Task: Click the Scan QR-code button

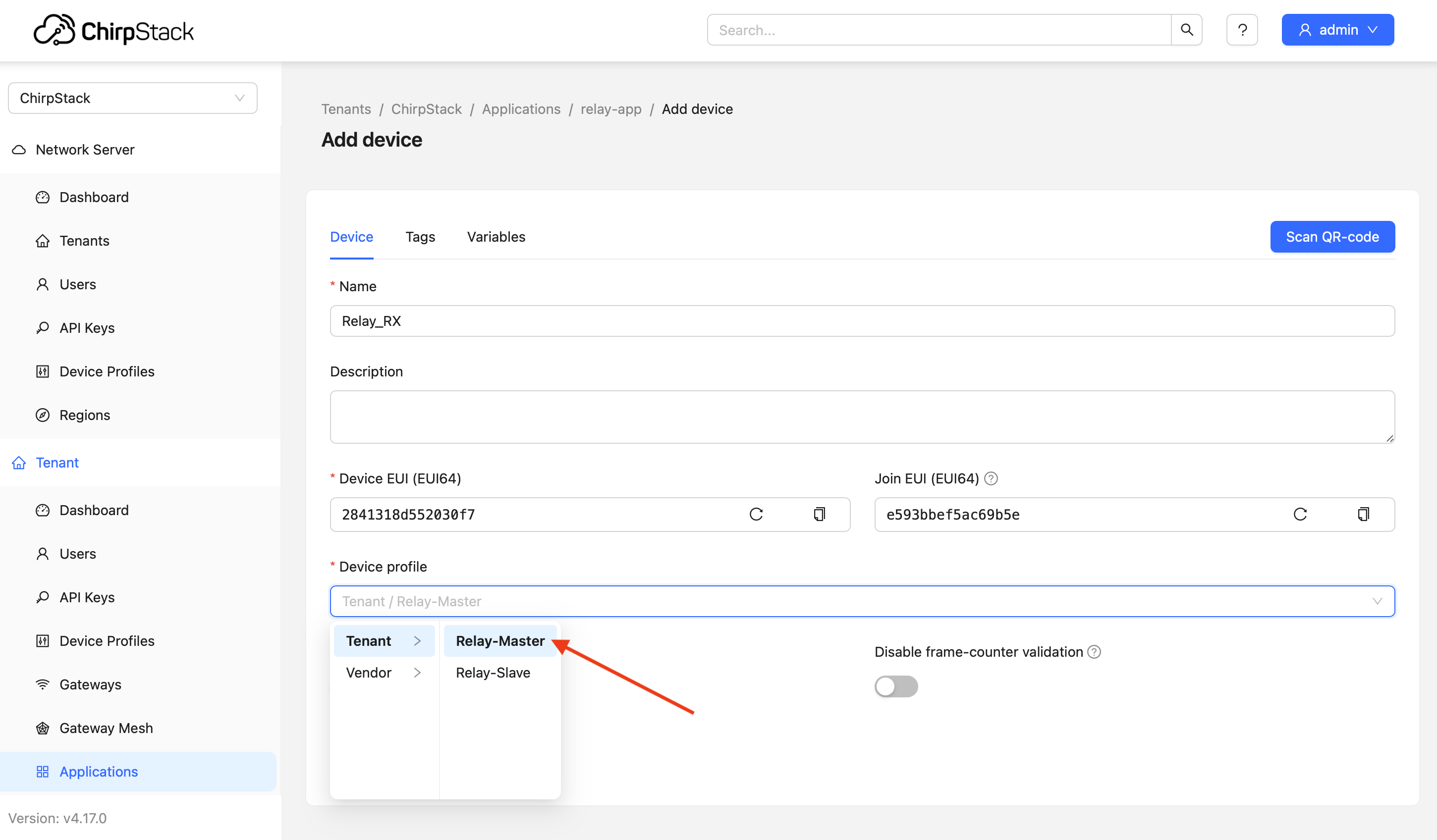Action: tap(1332, 237)
